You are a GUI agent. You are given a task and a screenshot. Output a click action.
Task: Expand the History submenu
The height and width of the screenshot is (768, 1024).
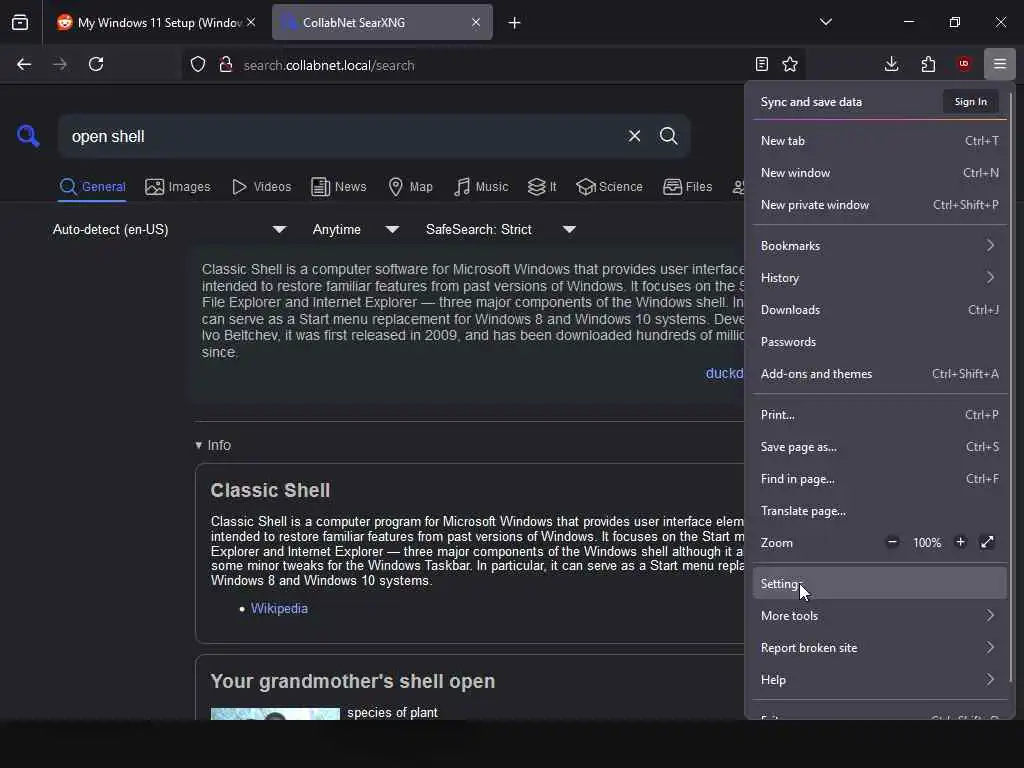880,278
